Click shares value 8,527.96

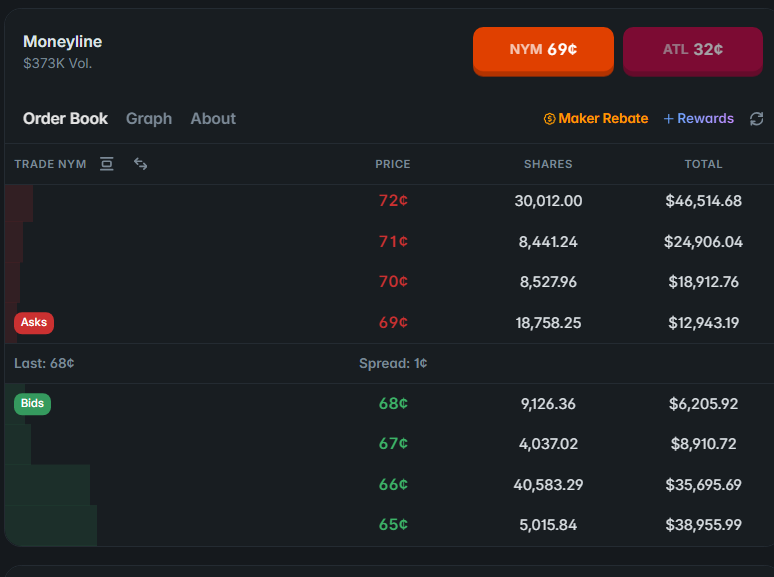click(x=548, y=282)
